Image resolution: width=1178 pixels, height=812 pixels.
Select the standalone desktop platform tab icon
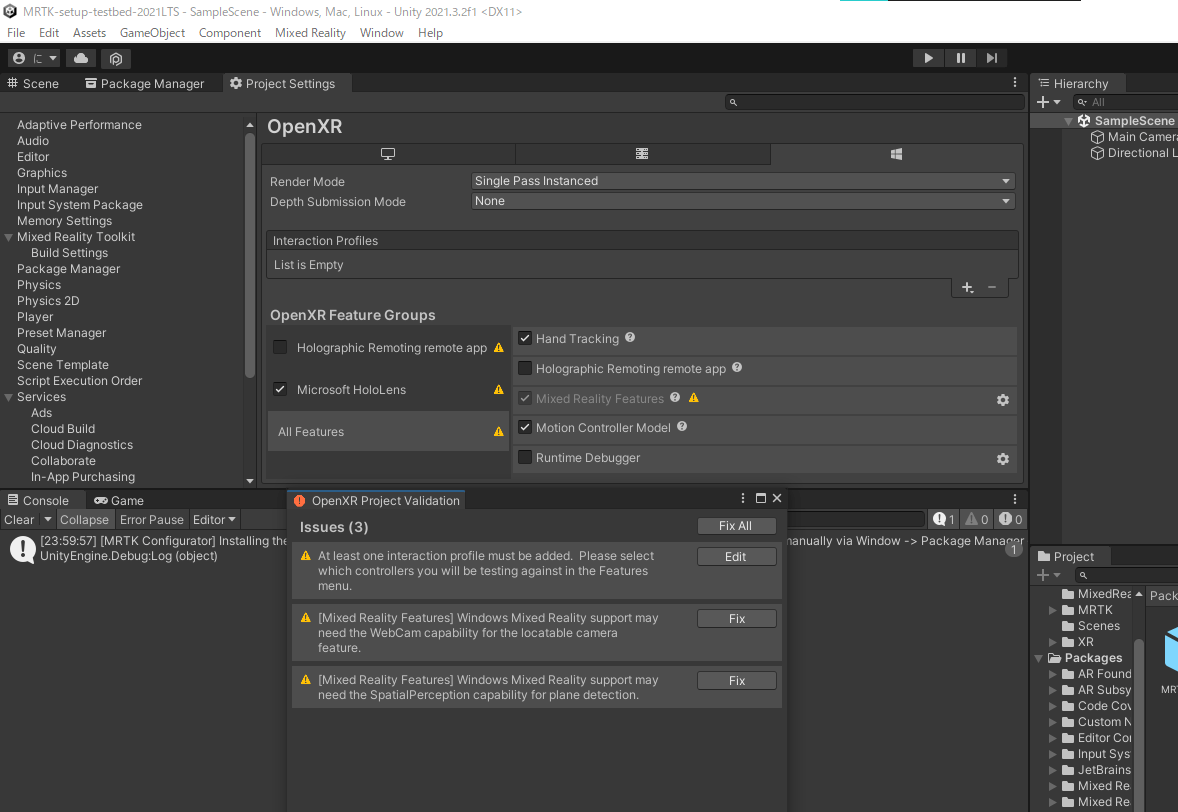point(388,154)
